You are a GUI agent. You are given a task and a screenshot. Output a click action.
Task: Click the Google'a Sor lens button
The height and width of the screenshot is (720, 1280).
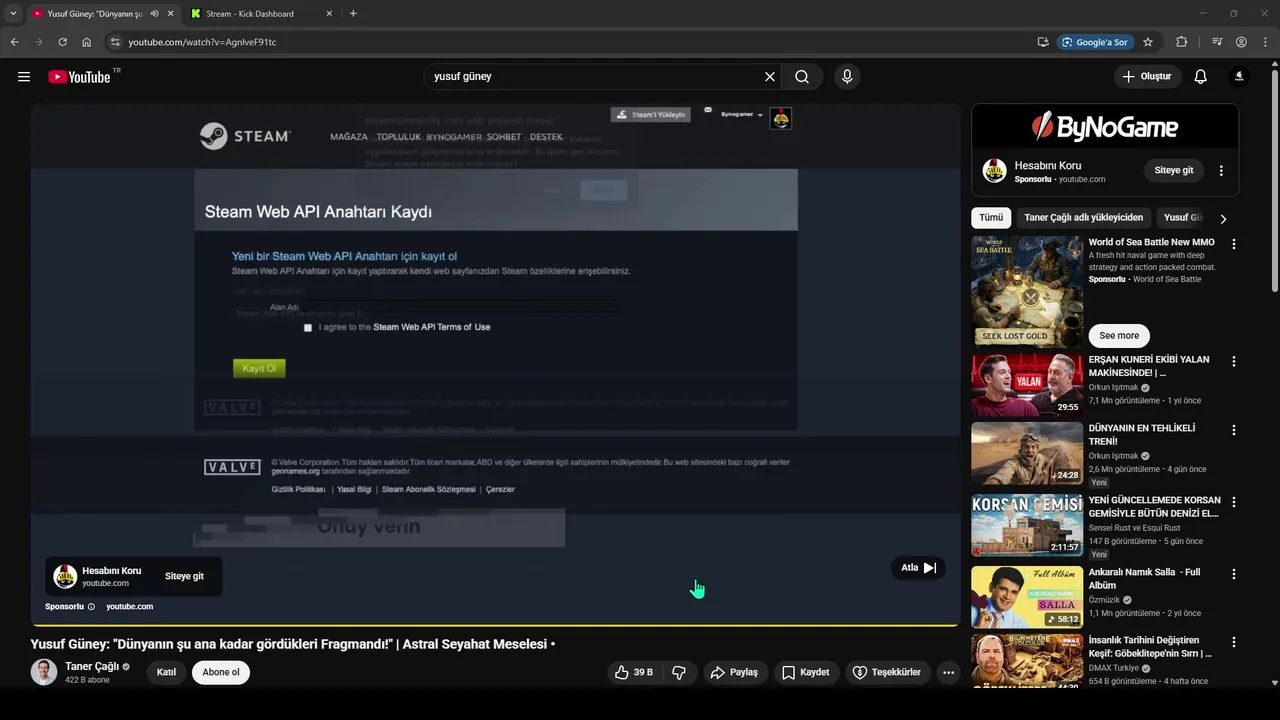[x=1095, y=42]
